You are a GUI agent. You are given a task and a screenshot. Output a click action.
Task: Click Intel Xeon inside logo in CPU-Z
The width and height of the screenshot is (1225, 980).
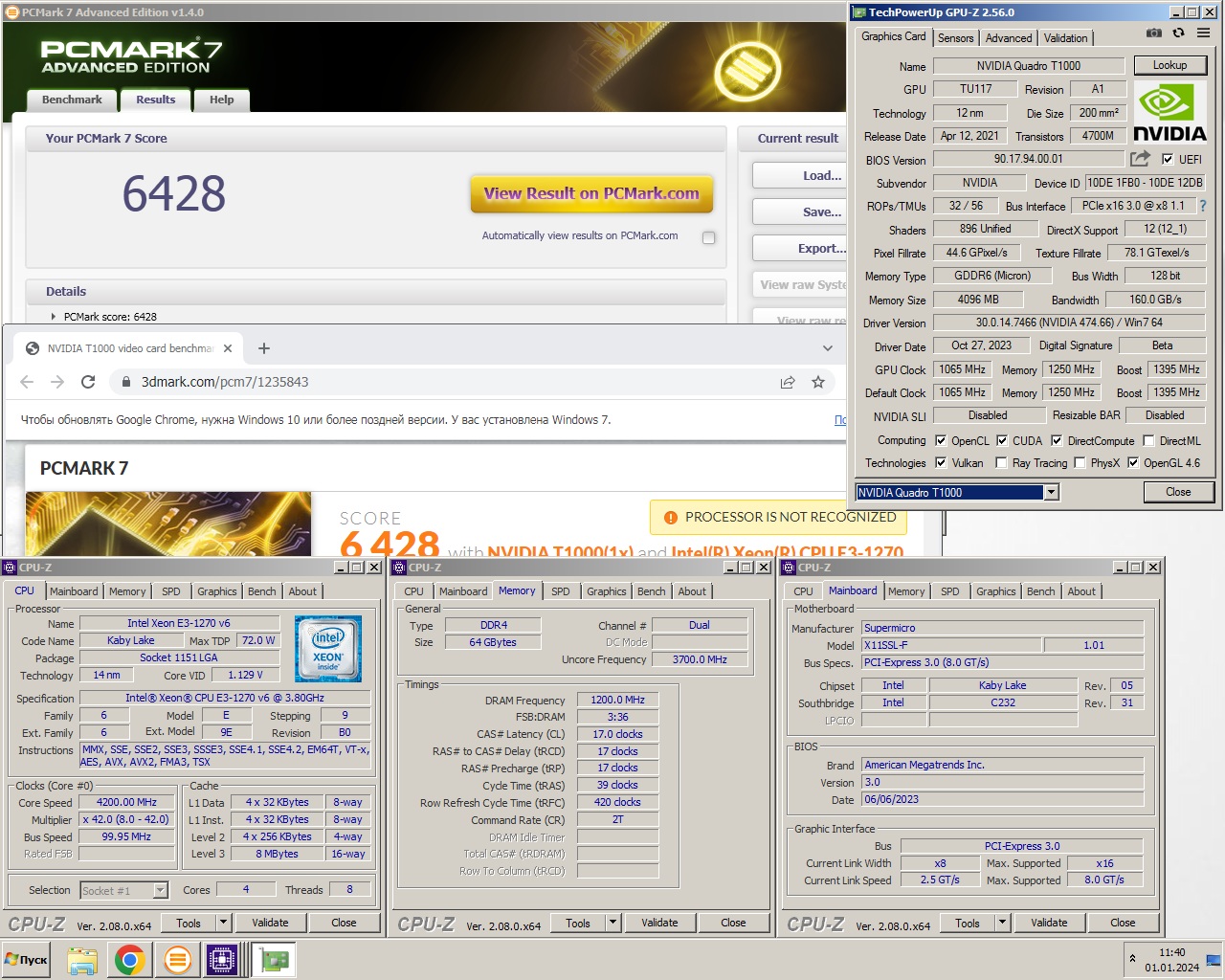[328, 649]
